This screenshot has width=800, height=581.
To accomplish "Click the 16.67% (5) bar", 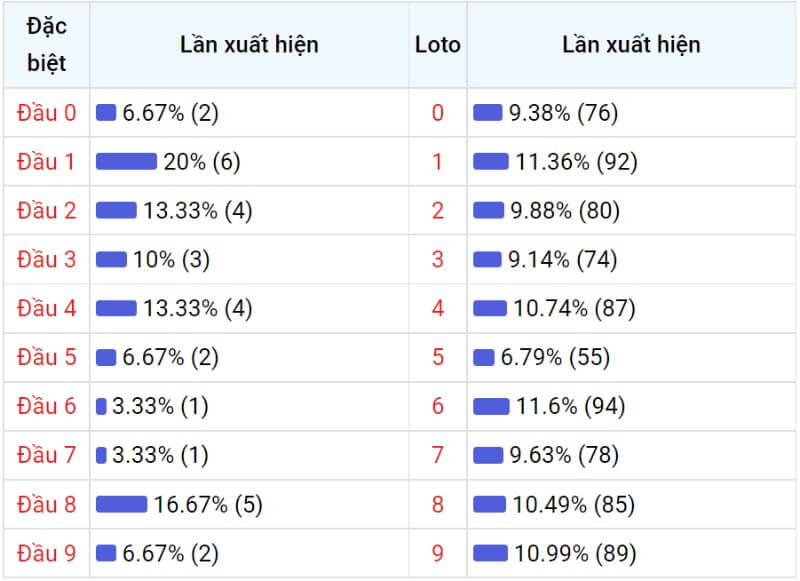I will (121, 504).
